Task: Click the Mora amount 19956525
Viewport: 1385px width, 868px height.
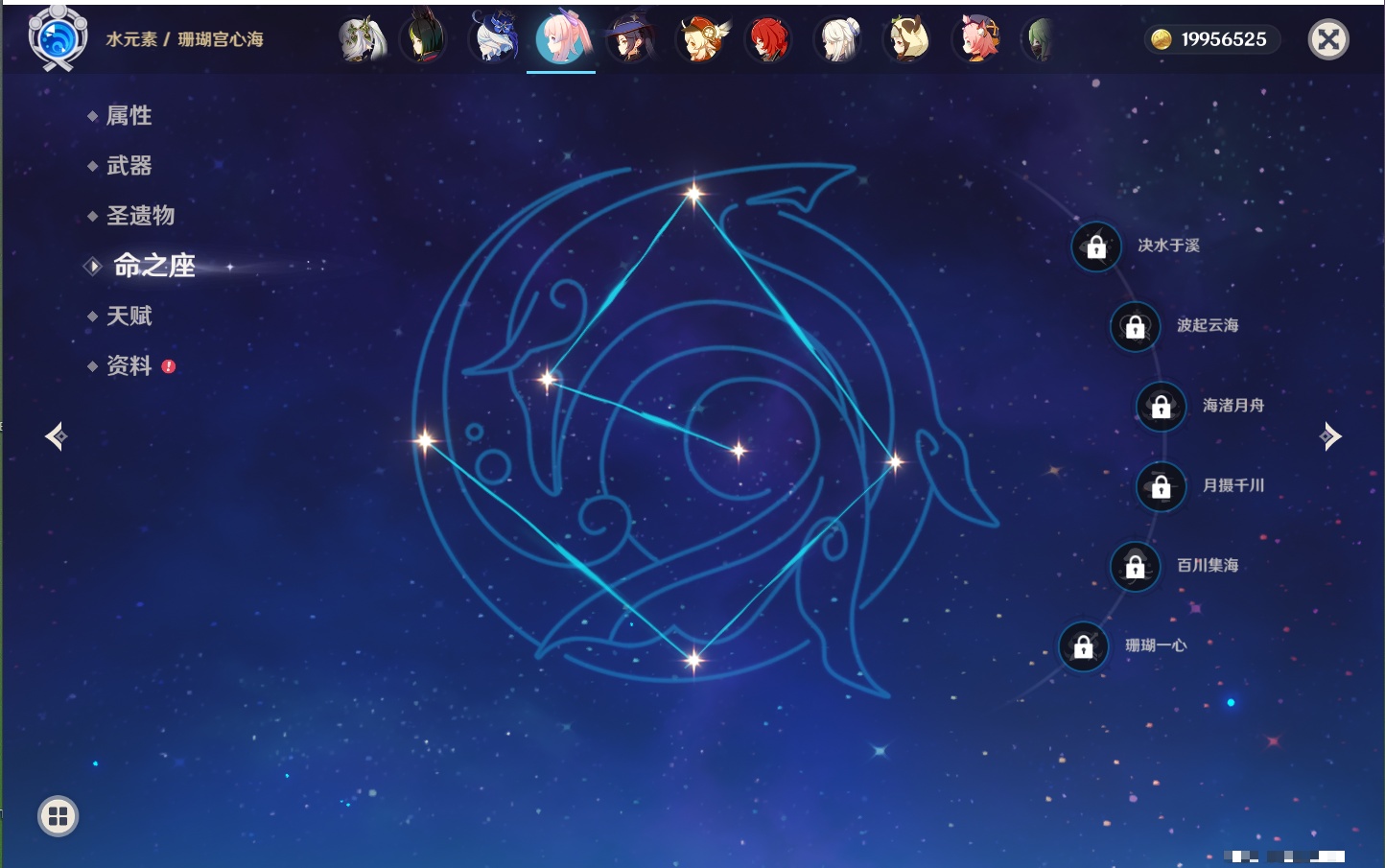Action: click(x=1224, y=39)
